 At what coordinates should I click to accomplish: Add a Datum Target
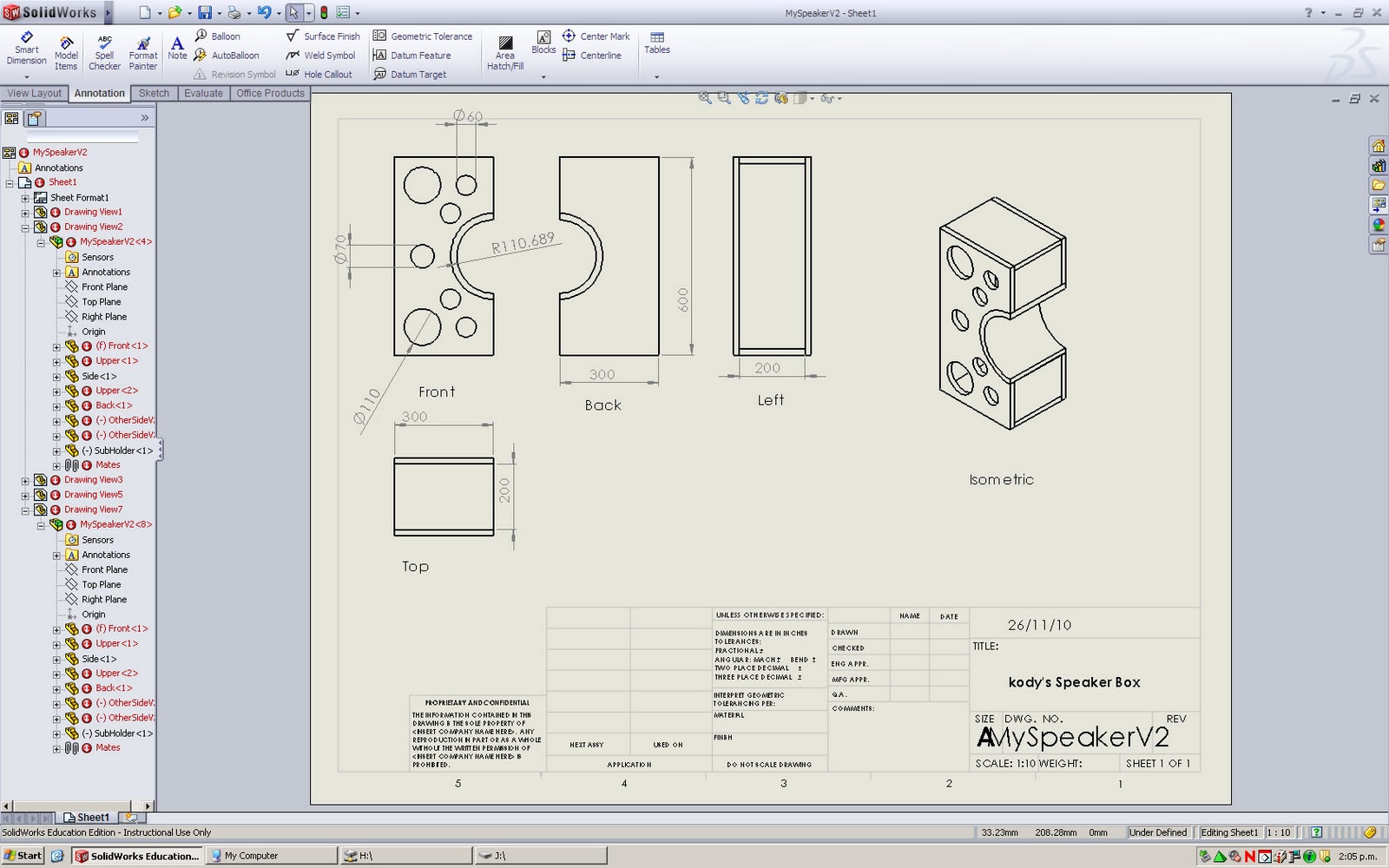(x=410, y=75)
